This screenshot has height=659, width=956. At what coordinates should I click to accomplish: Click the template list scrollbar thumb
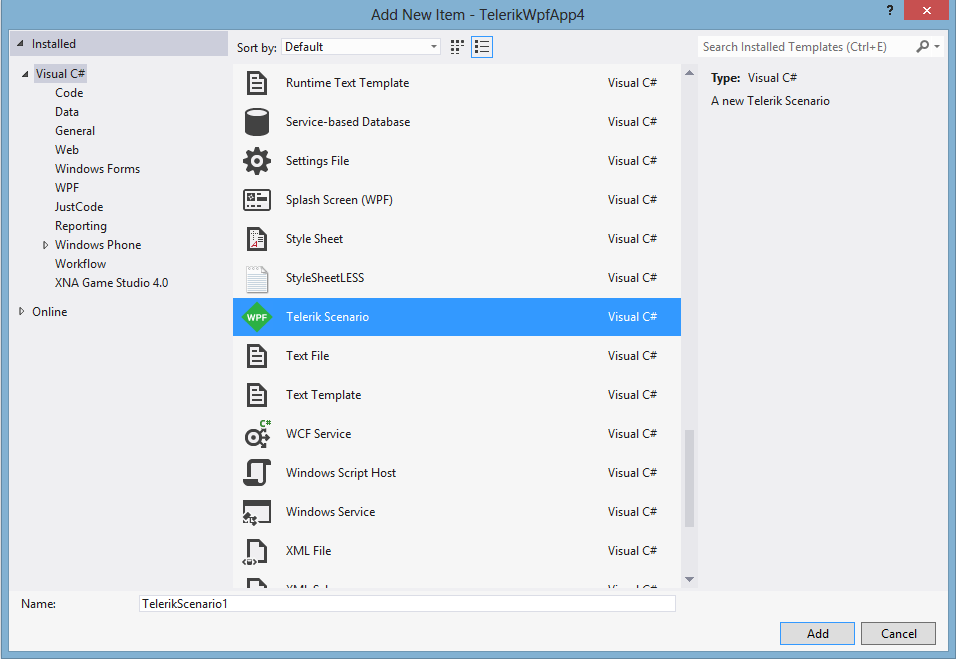690,479
